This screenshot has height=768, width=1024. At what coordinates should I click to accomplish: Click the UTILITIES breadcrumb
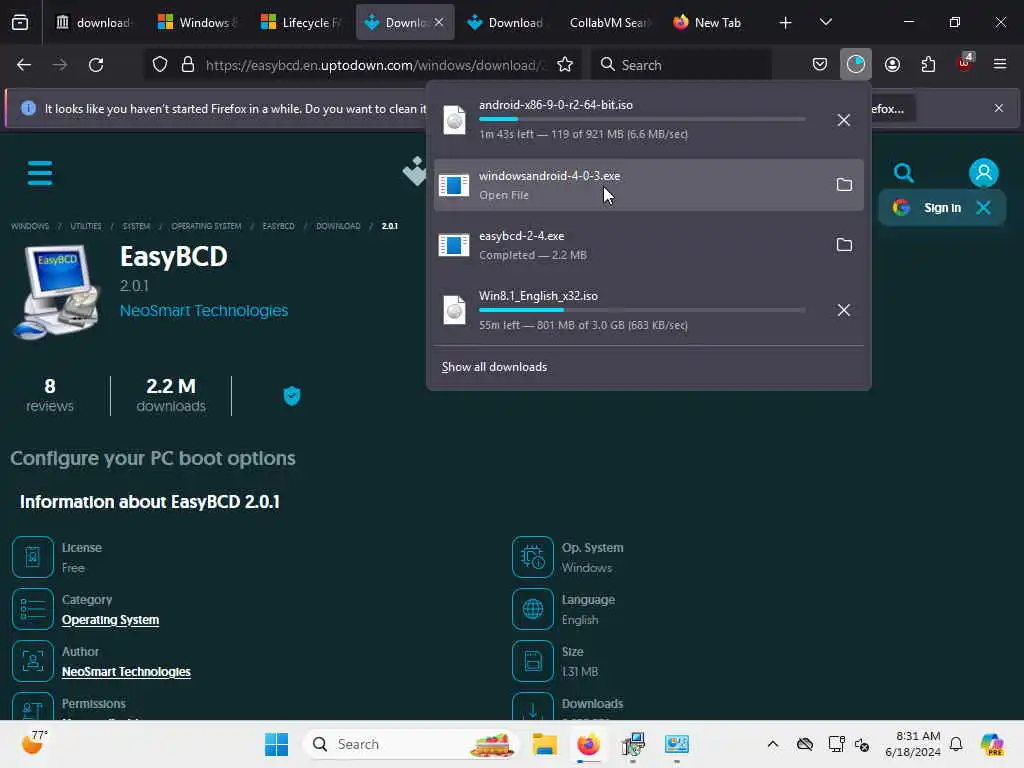coord(86,226)
